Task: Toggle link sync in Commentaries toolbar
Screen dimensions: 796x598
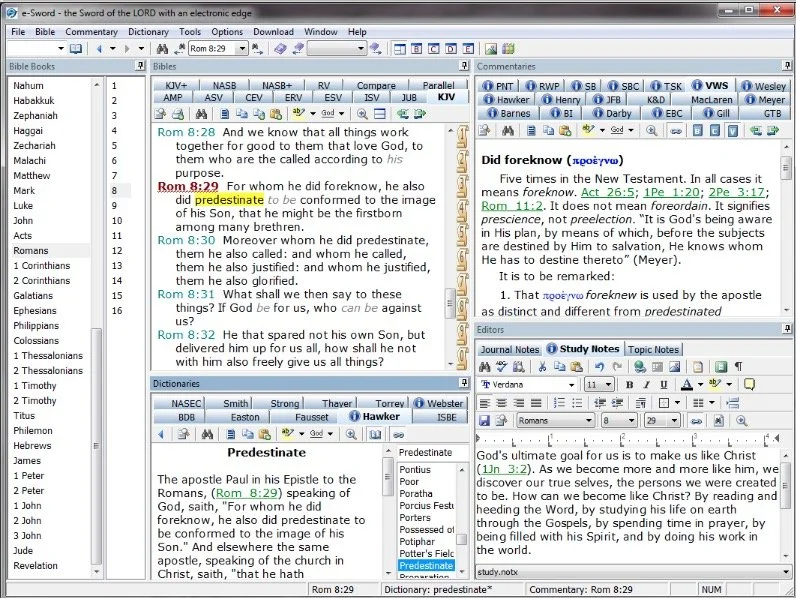Action: coord(675,131)
